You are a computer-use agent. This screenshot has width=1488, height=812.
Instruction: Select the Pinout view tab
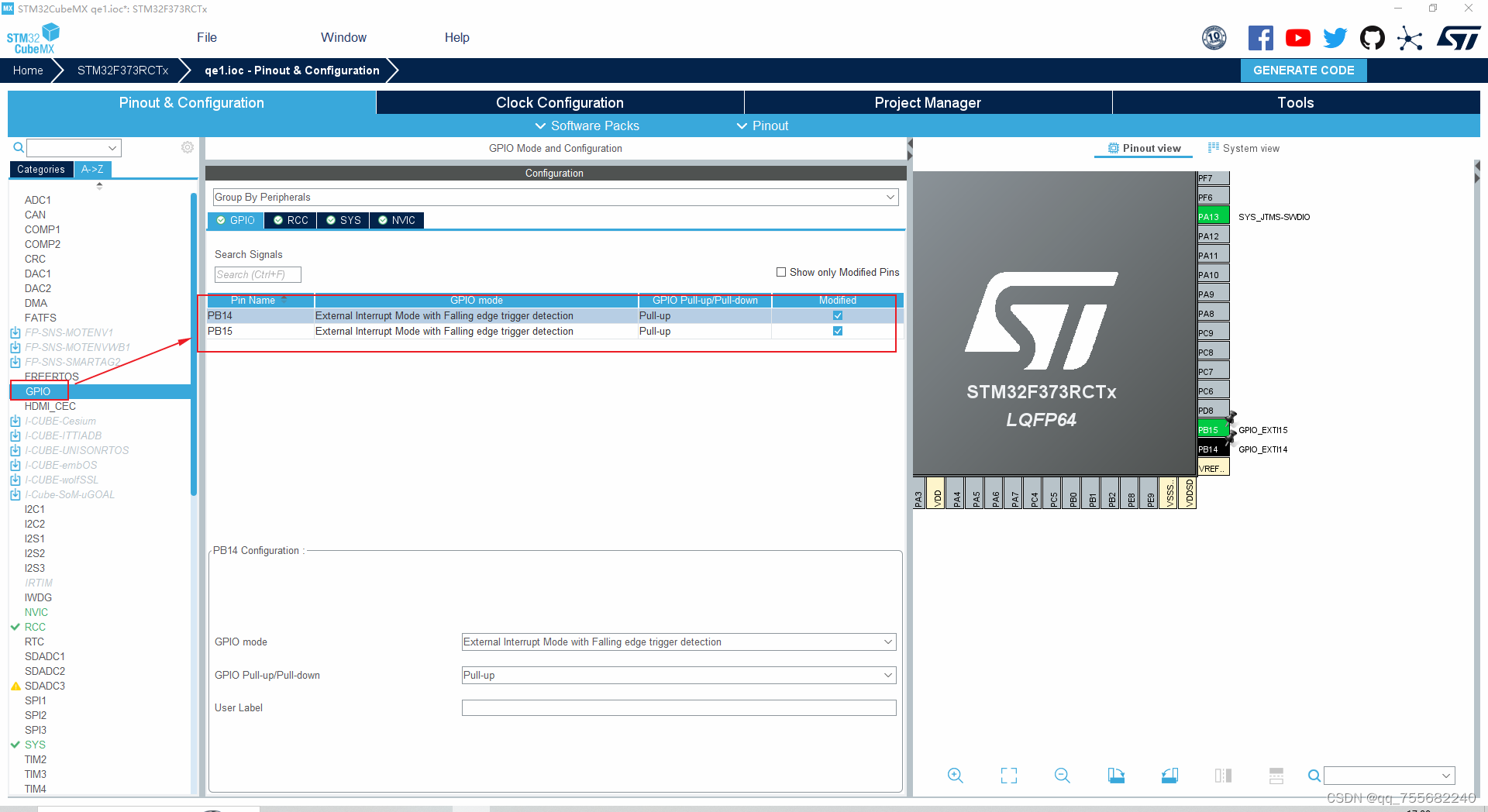point(1144,148)
